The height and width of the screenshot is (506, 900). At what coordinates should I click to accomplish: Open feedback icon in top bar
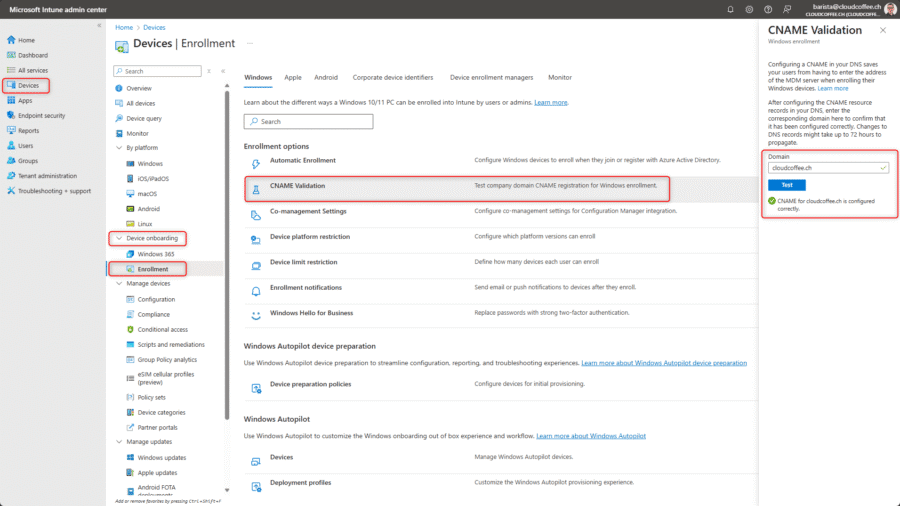click(x=787, y=9)
